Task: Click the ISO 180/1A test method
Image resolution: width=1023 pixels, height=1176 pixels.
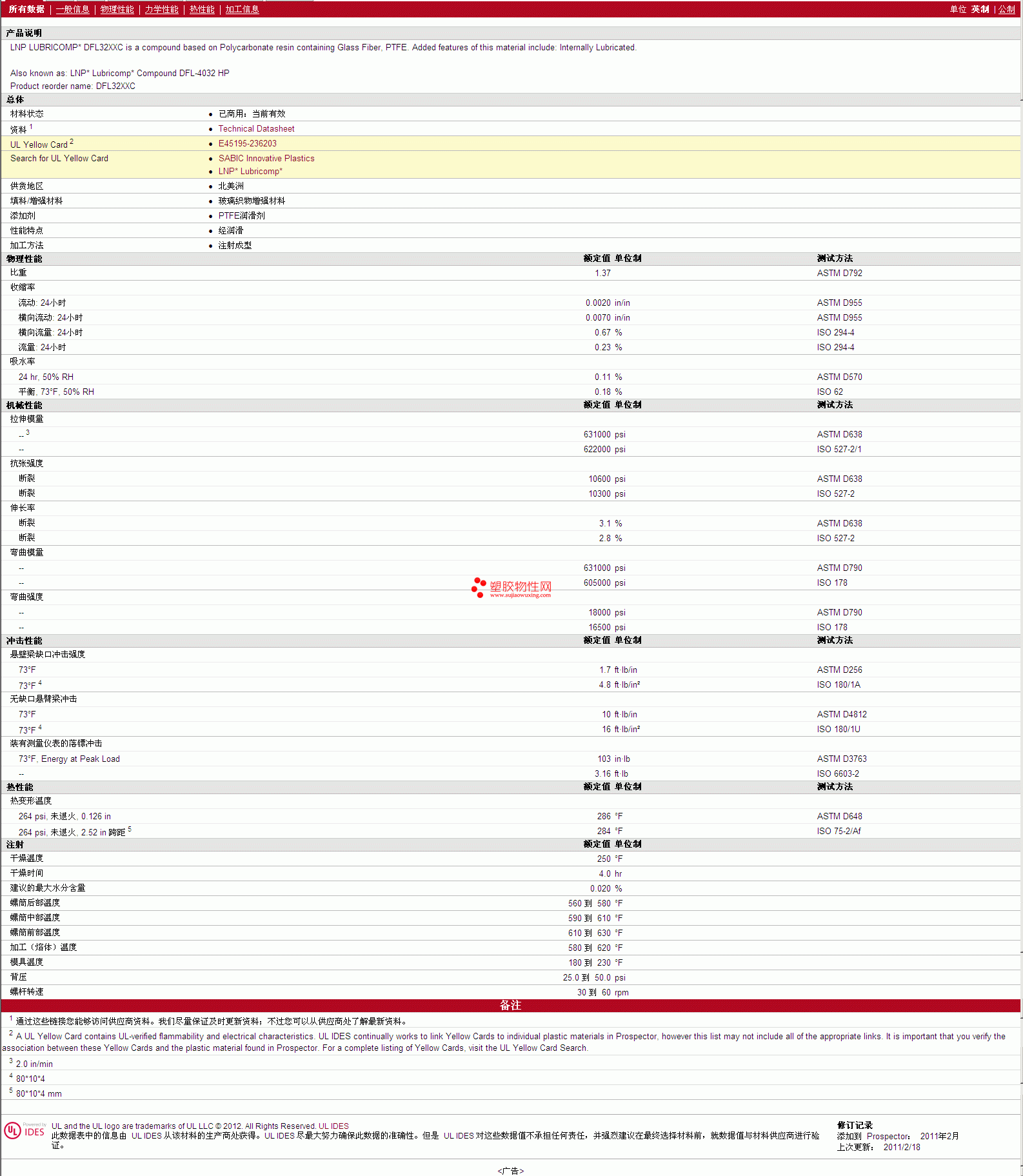Action: point(839,685)
